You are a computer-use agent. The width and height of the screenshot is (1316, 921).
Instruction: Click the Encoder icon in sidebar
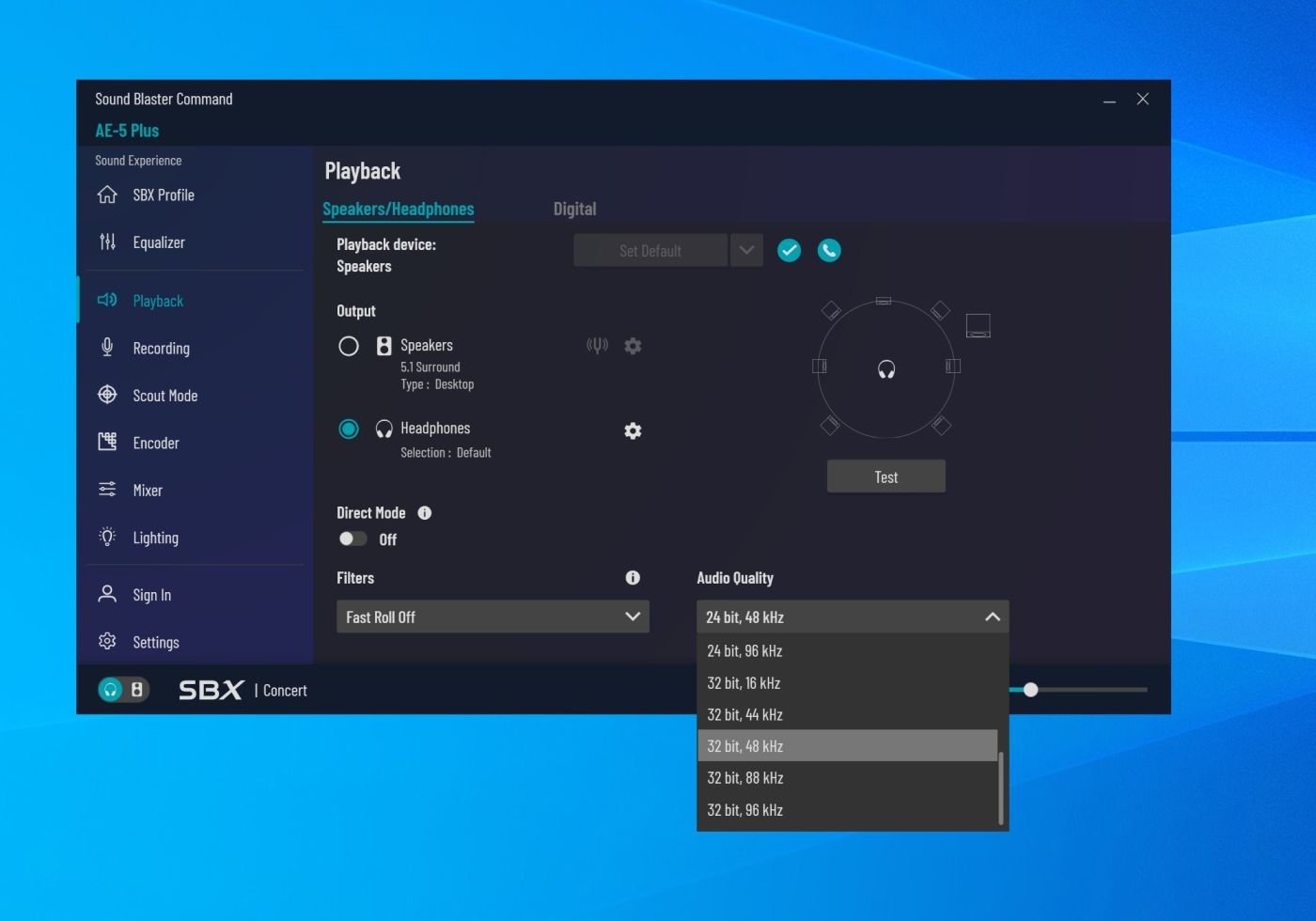(107, 442)
